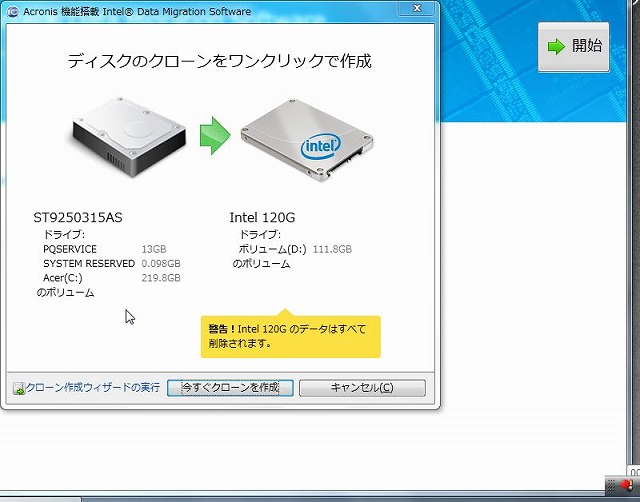Close the Data Migration dialog window

417,9
